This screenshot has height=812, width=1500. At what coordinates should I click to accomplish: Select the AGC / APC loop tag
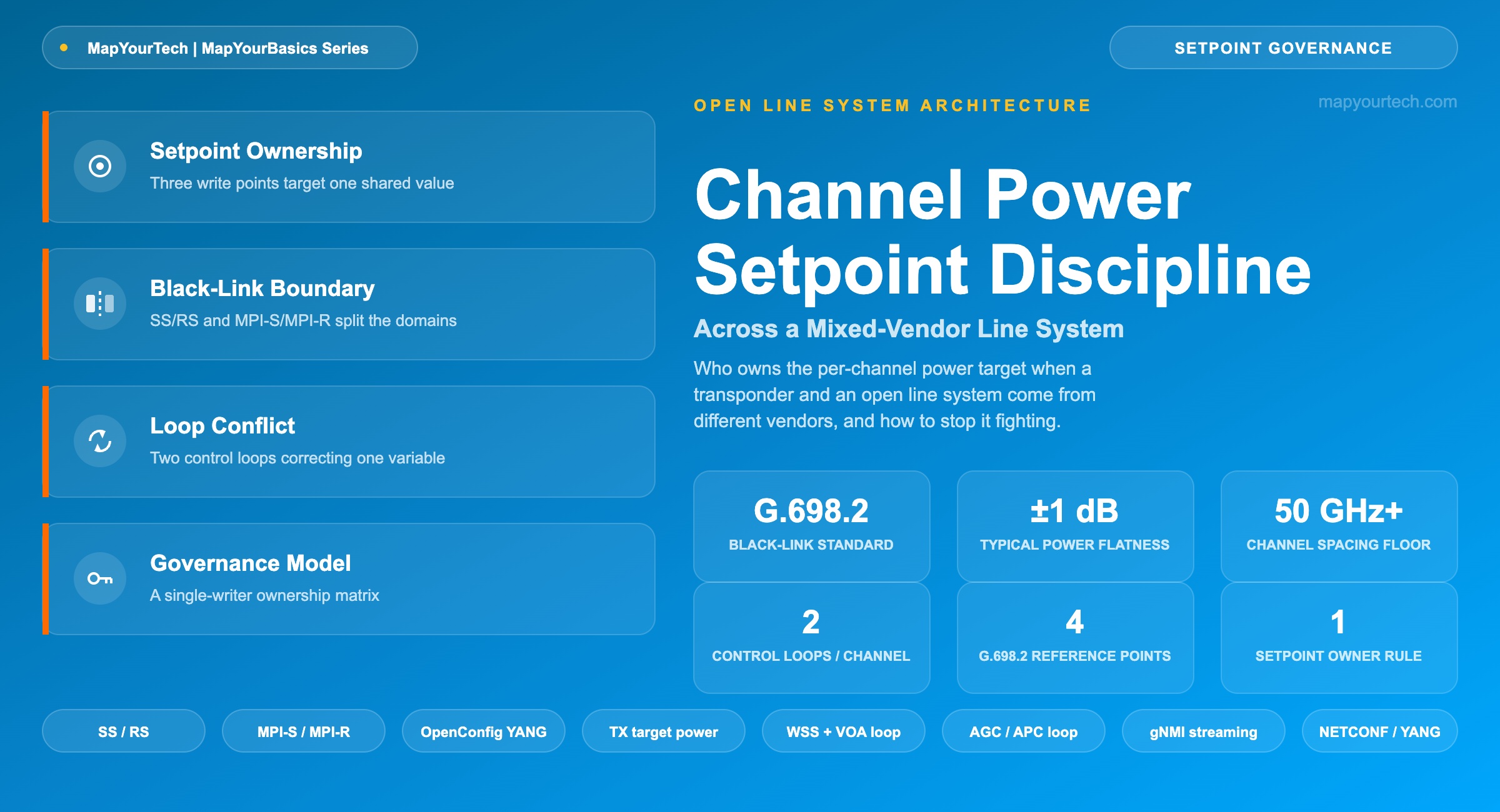[1024, 731]
